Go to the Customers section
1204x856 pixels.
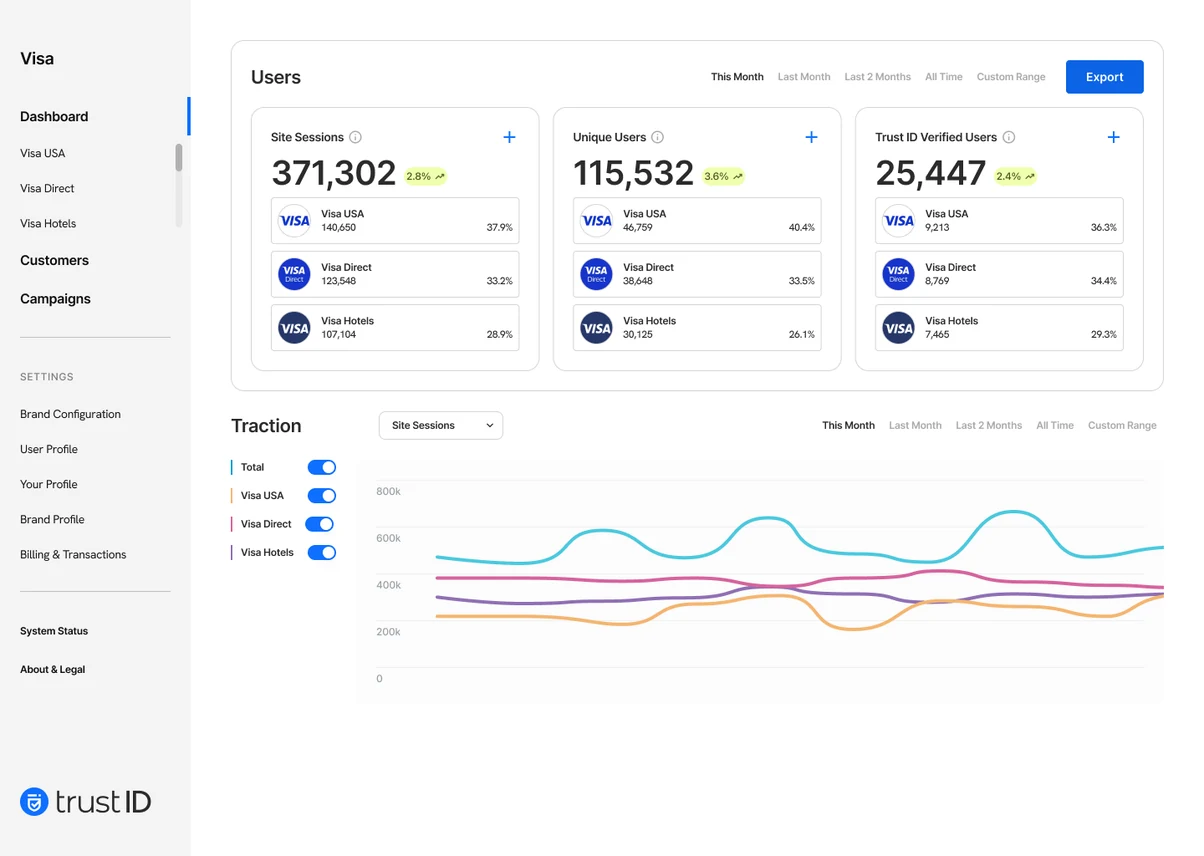coord(54,260)
